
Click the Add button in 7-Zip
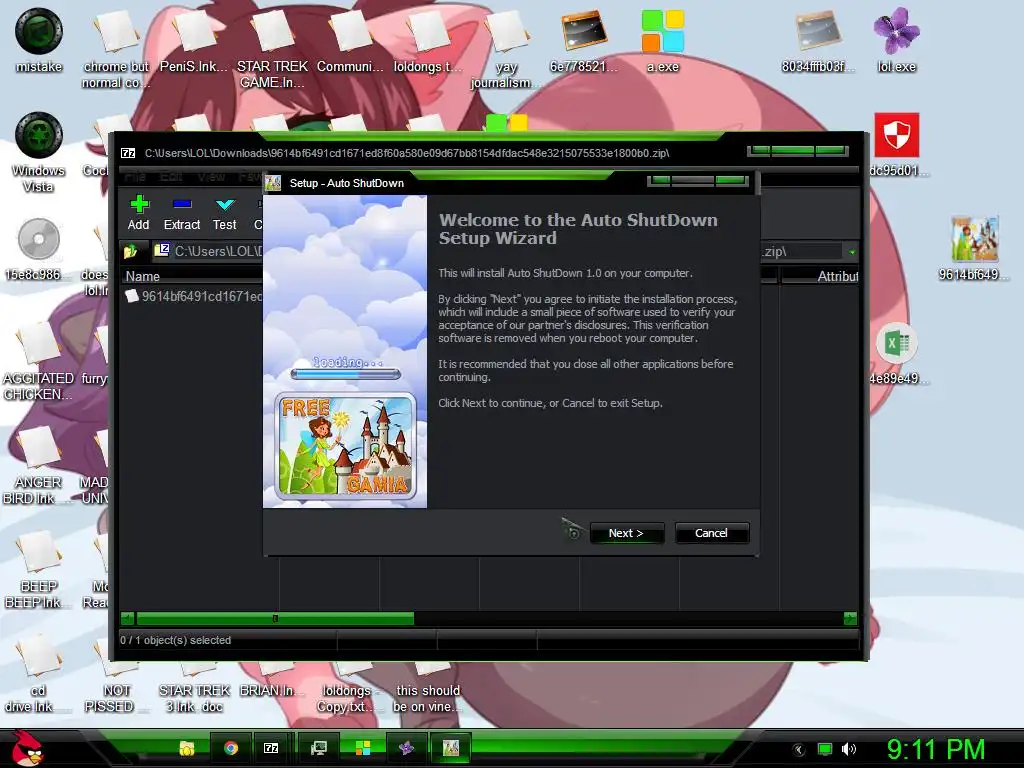(138, 213)
